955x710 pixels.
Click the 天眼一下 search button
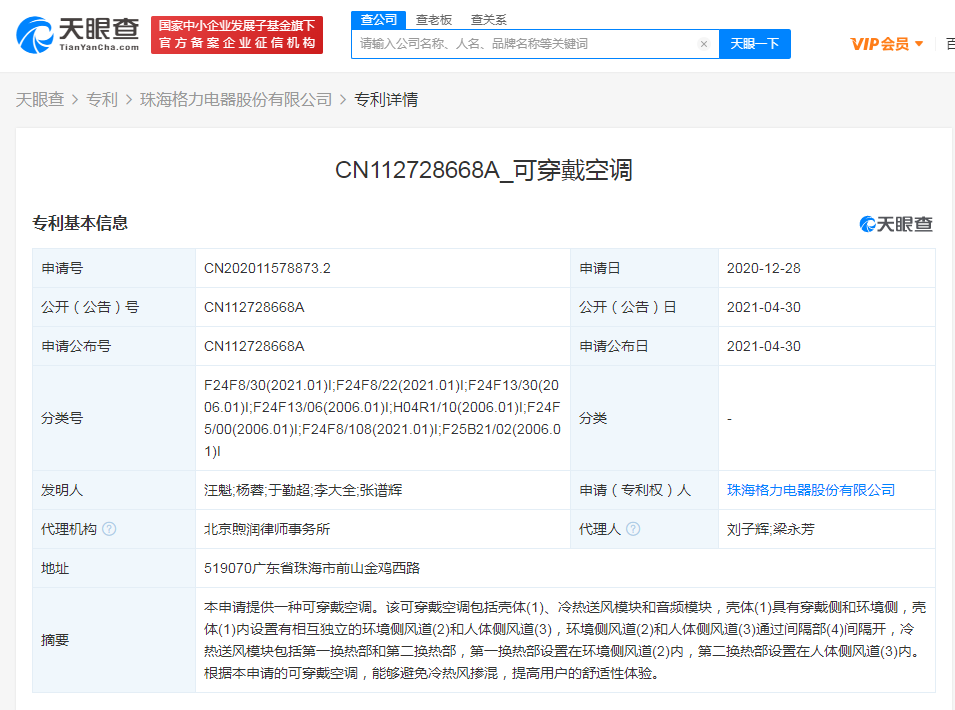755,44
